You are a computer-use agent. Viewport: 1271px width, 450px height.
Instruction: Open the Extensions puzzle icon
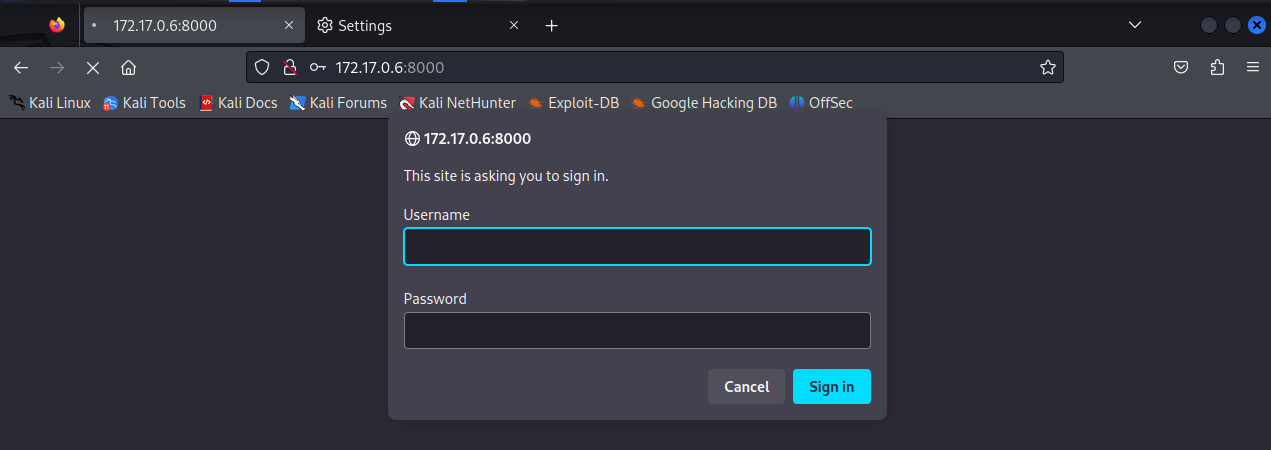click(1217, 68)
